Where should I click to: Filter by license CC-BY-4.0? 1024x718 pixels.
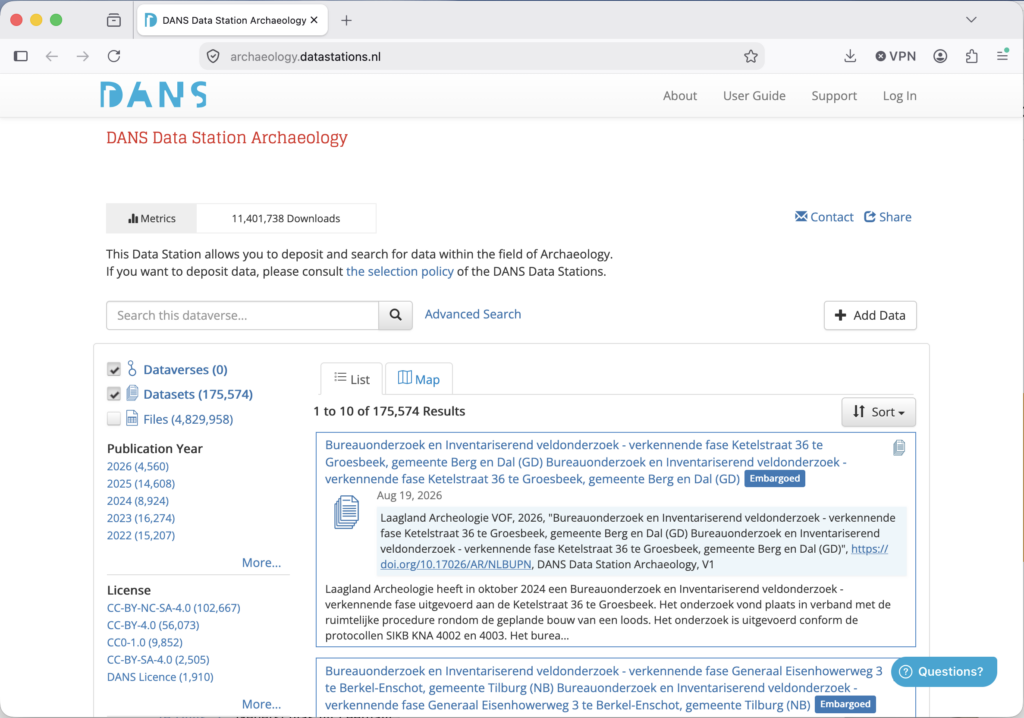(153, 625)
